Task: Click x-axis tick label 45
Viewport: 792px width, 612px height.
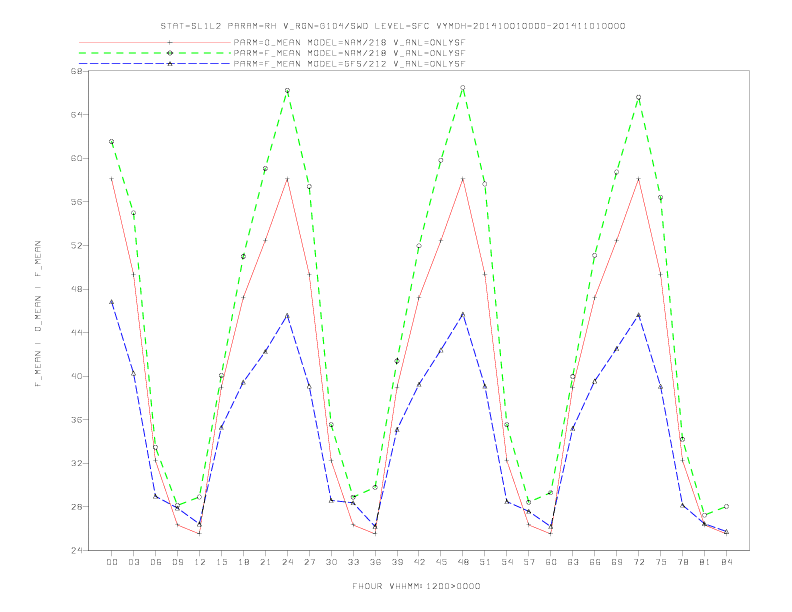Action: [441, 562]
